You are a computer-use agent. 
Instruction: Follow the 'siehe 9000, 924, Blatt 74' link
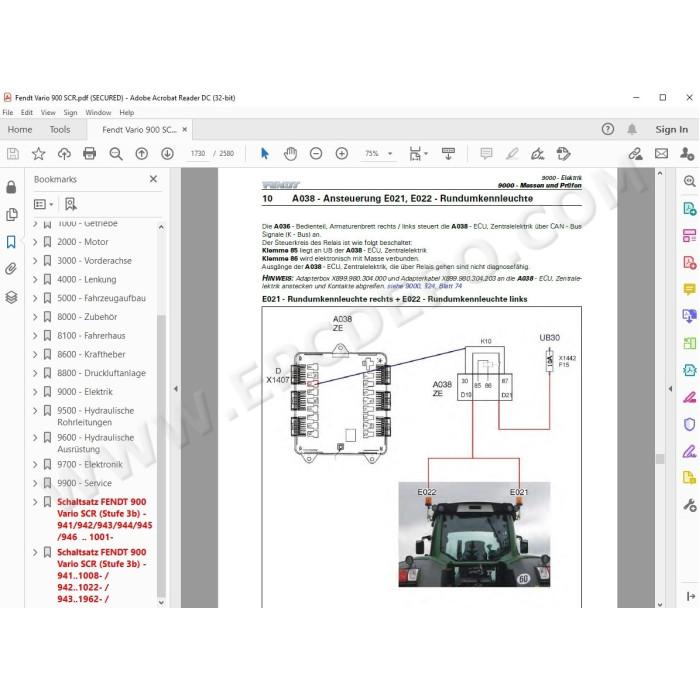click(x=425, y=286)
